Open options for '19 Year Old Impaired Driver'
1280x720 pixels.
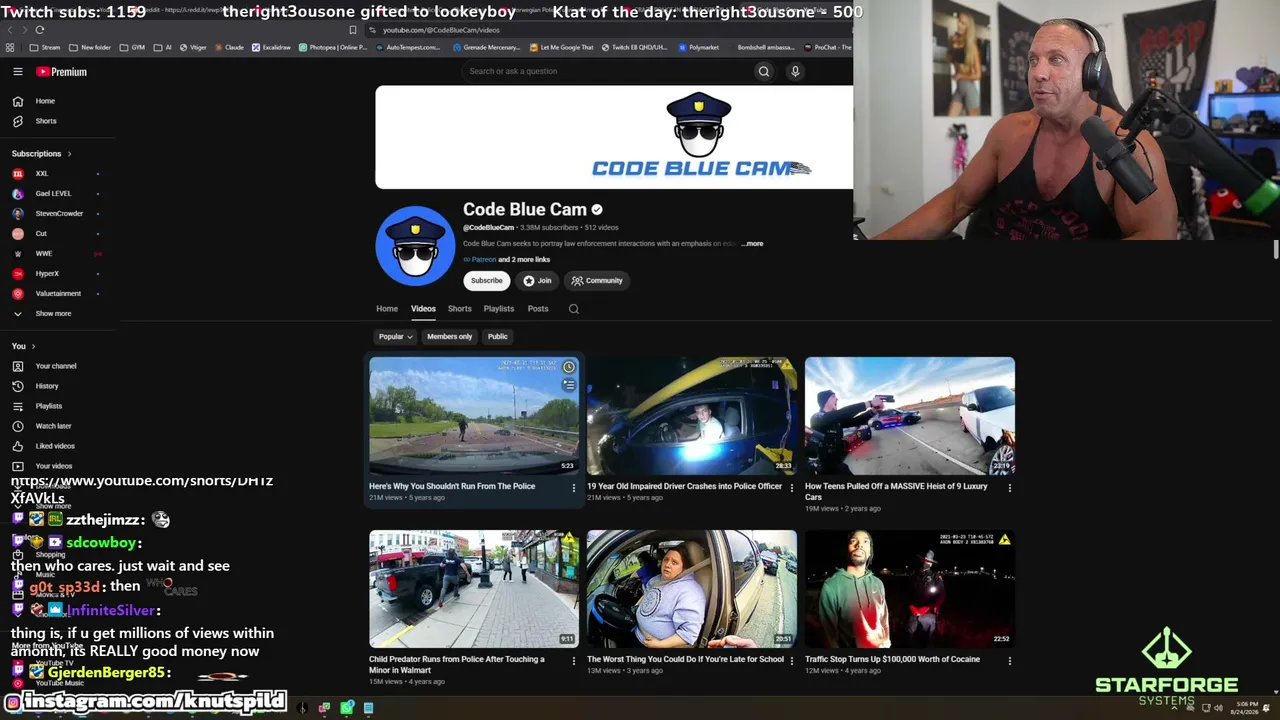tap(791, 488)
